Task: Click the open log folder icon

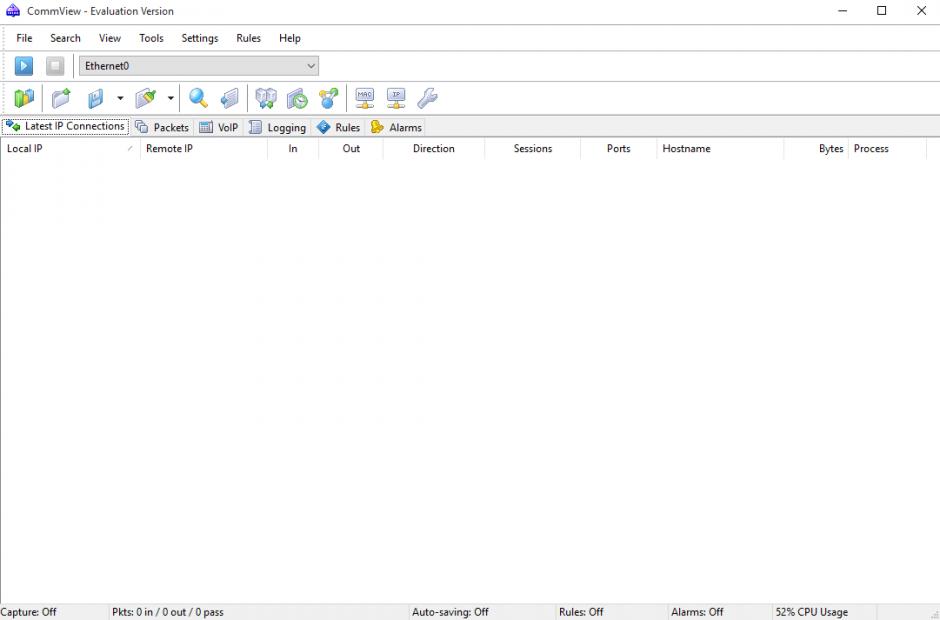Action: coord(61,98)
